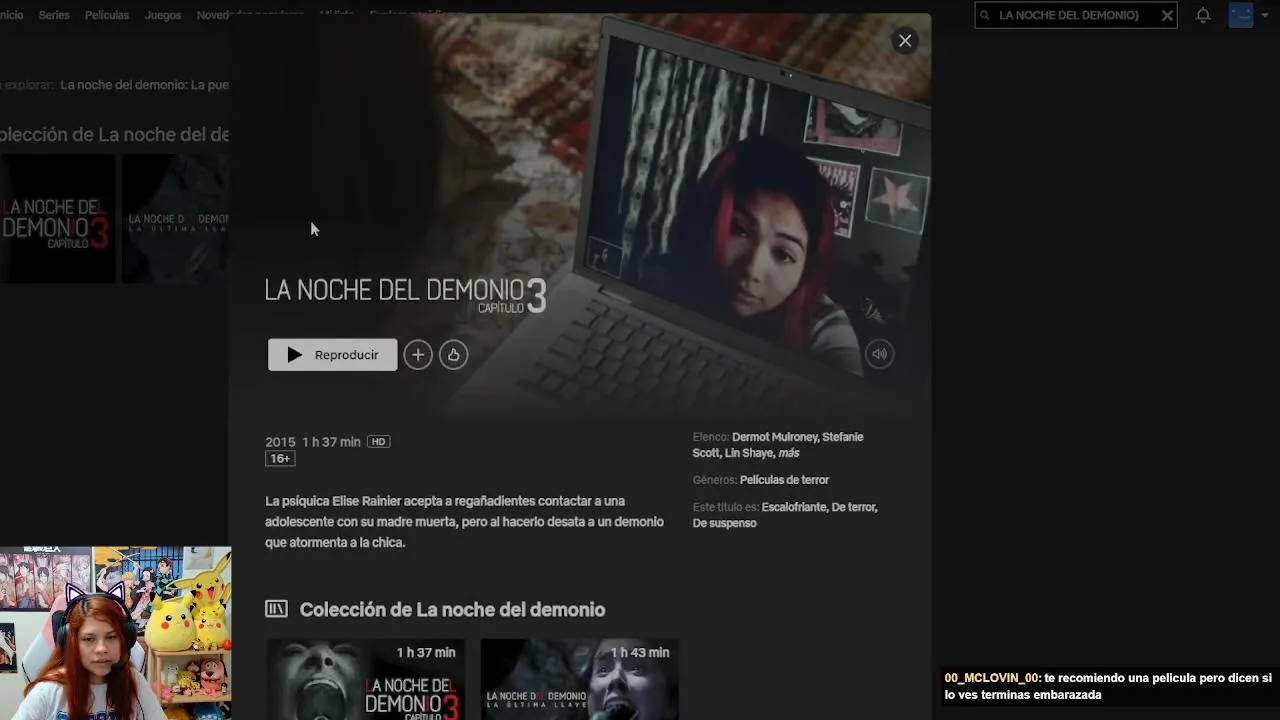Play the movie with Reproducir button
This screenshot has width=1280, height=720.
332,355
